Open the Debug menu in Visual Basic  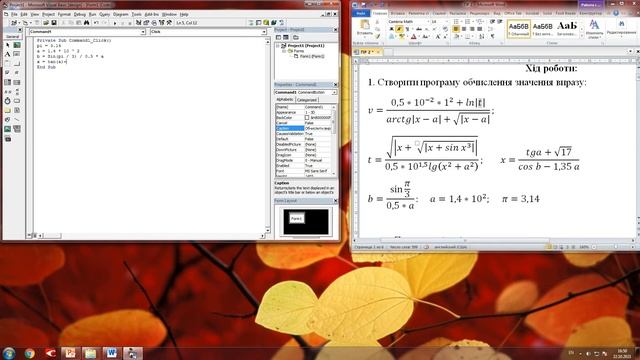[x=80, y=14]
